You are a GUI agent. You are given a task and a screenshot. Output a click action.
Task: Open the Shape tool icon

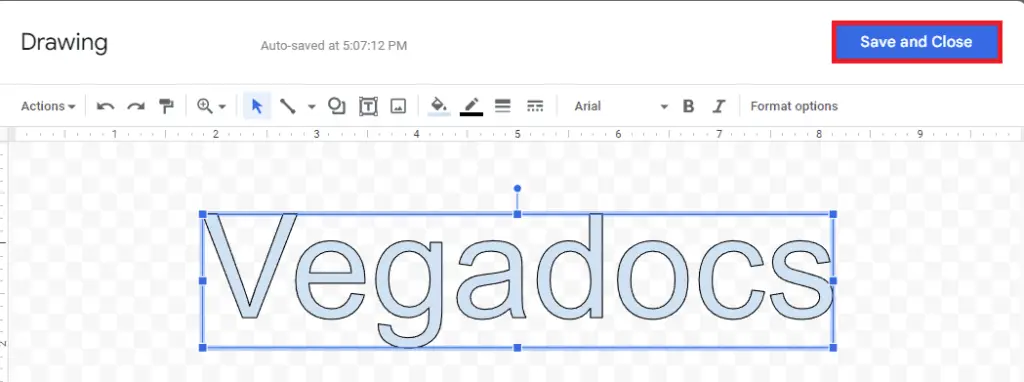(336, 106)
